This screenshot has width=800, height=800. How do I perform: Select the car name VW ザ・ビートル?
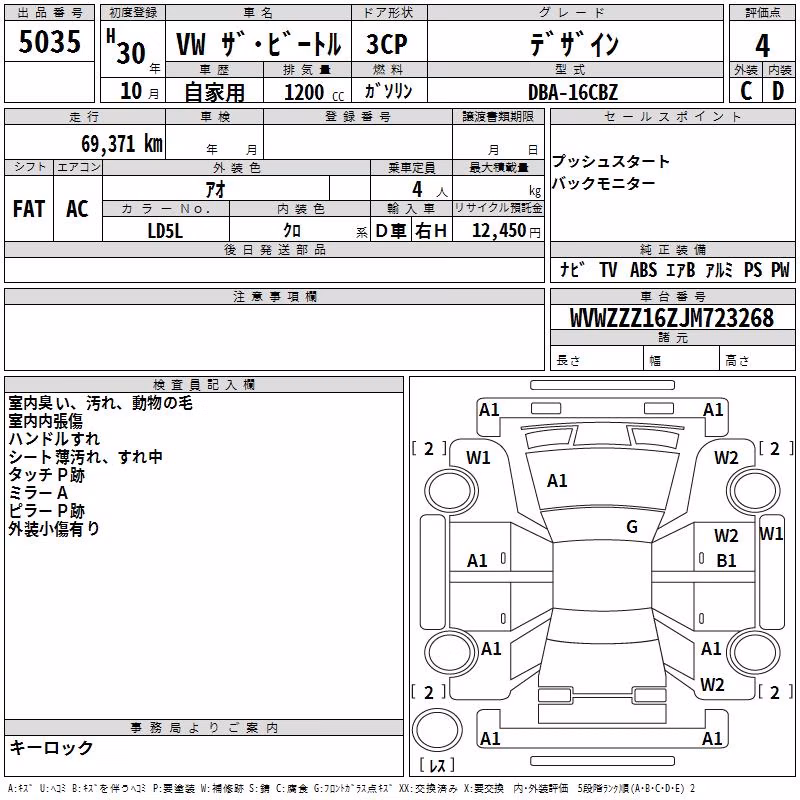[x=258, y=44]
